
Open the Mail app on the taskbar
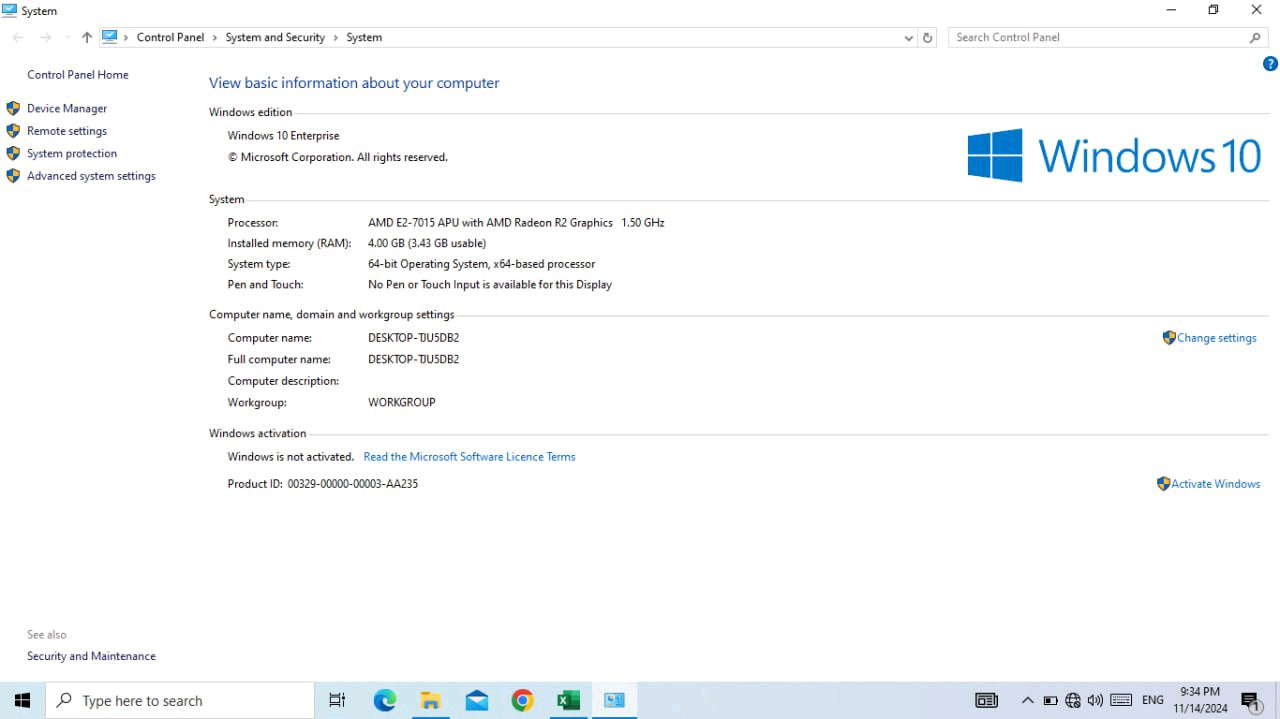tap(477, 700)
